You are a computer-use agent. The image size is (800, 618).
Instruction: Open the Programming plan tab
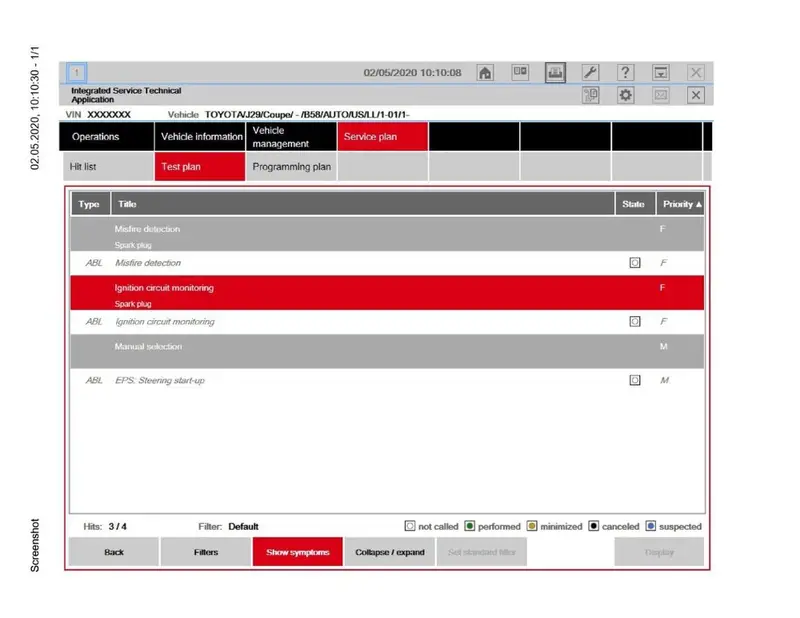(291, 167)
